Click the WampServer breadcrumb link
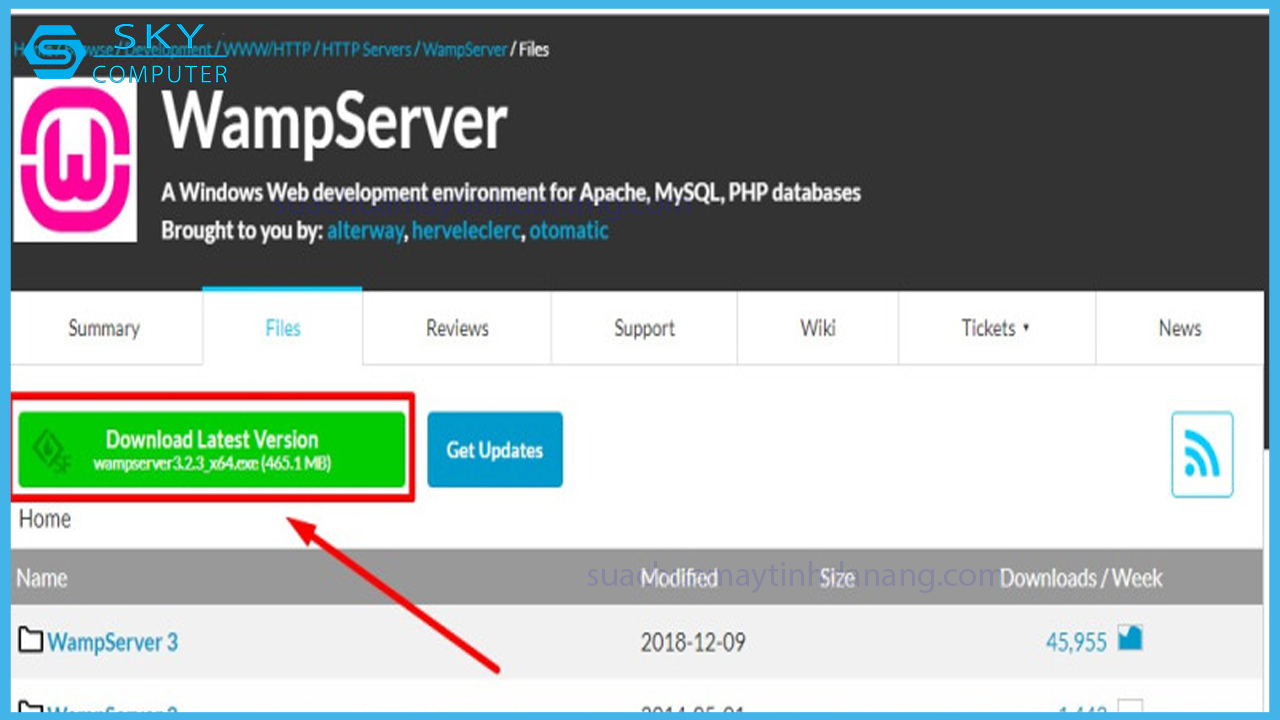The image size is (1280, 720). 465,49
